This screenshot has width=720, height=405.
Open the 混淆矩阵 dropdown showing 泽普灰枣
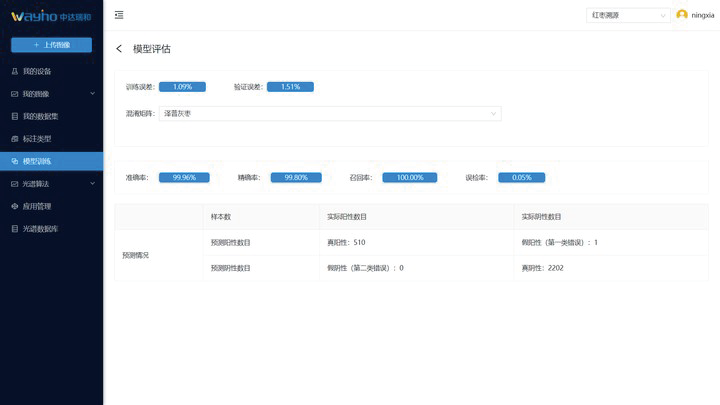330,114
